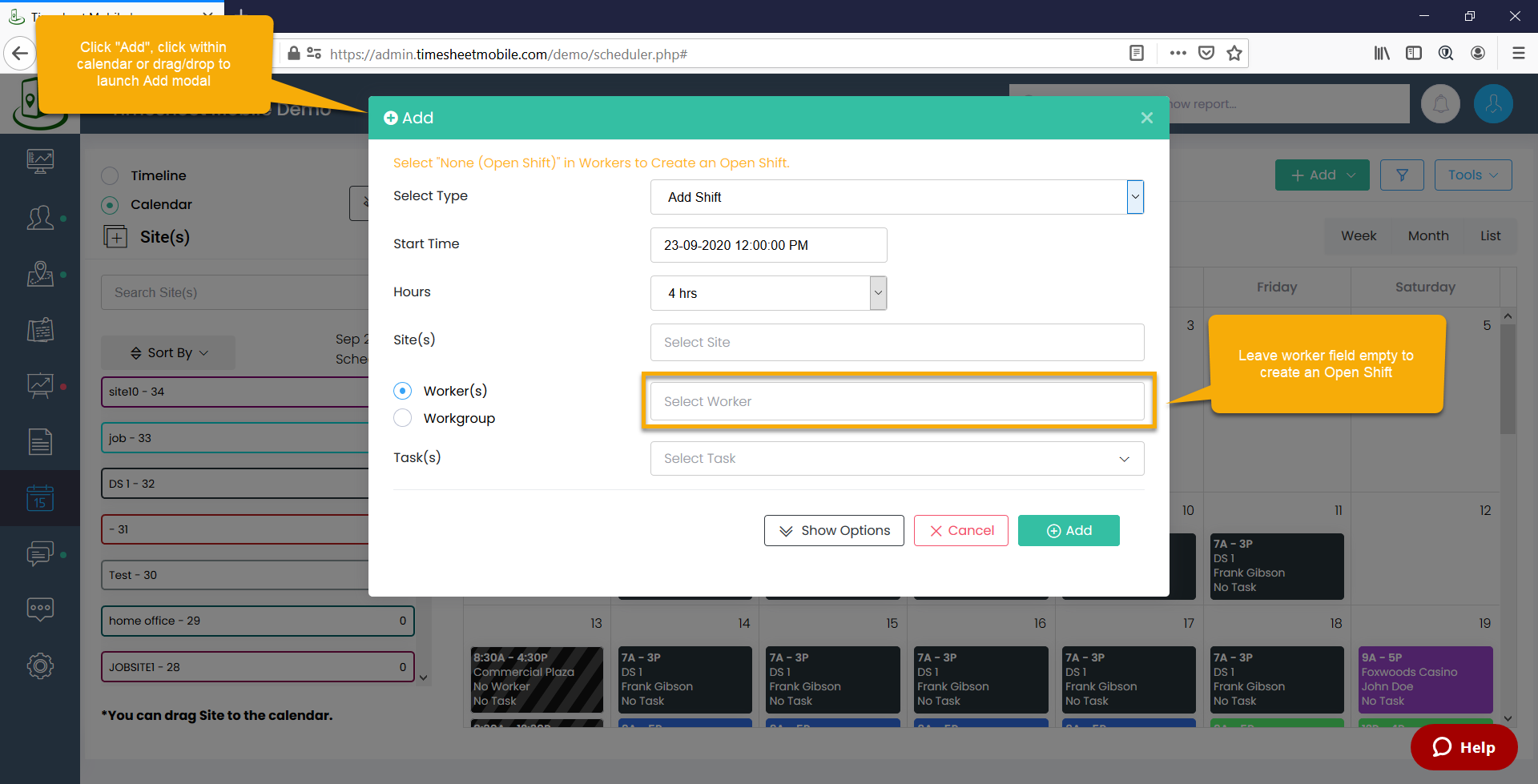Expand the Select Type dropdown
Viewport: 1538px width, 784px height.
point(1134,197)
